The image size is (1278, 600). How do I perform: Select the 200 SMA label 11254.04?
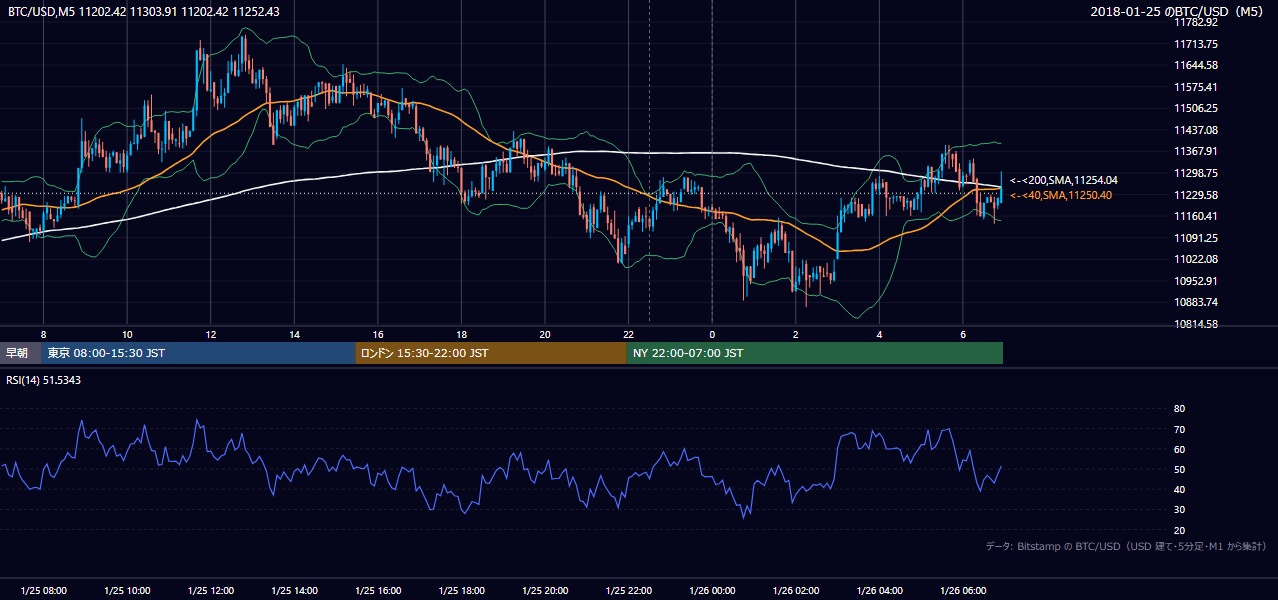pos(1064,180)
